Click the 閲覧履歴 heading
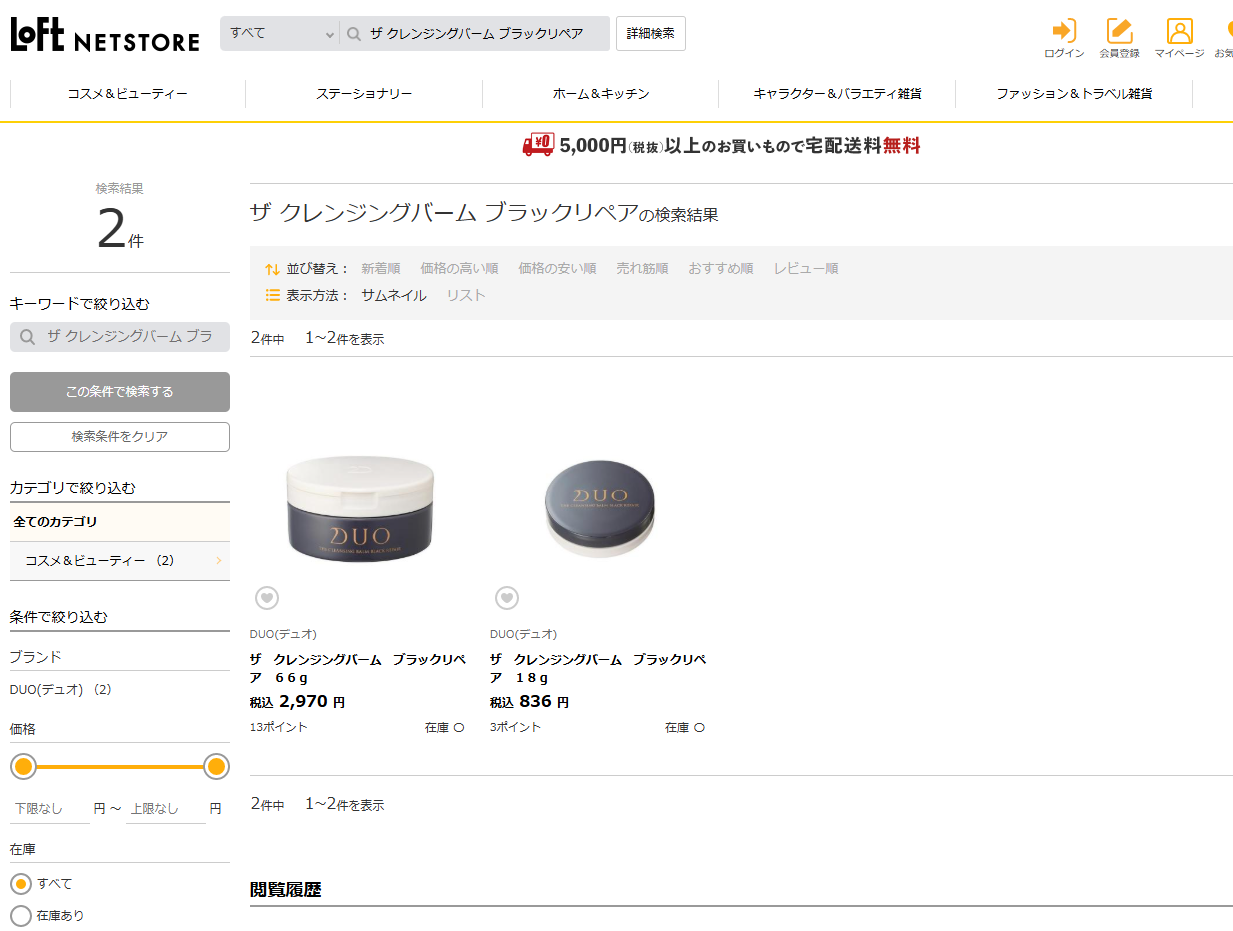This screenshot has width=1233, height=931. 285,889
